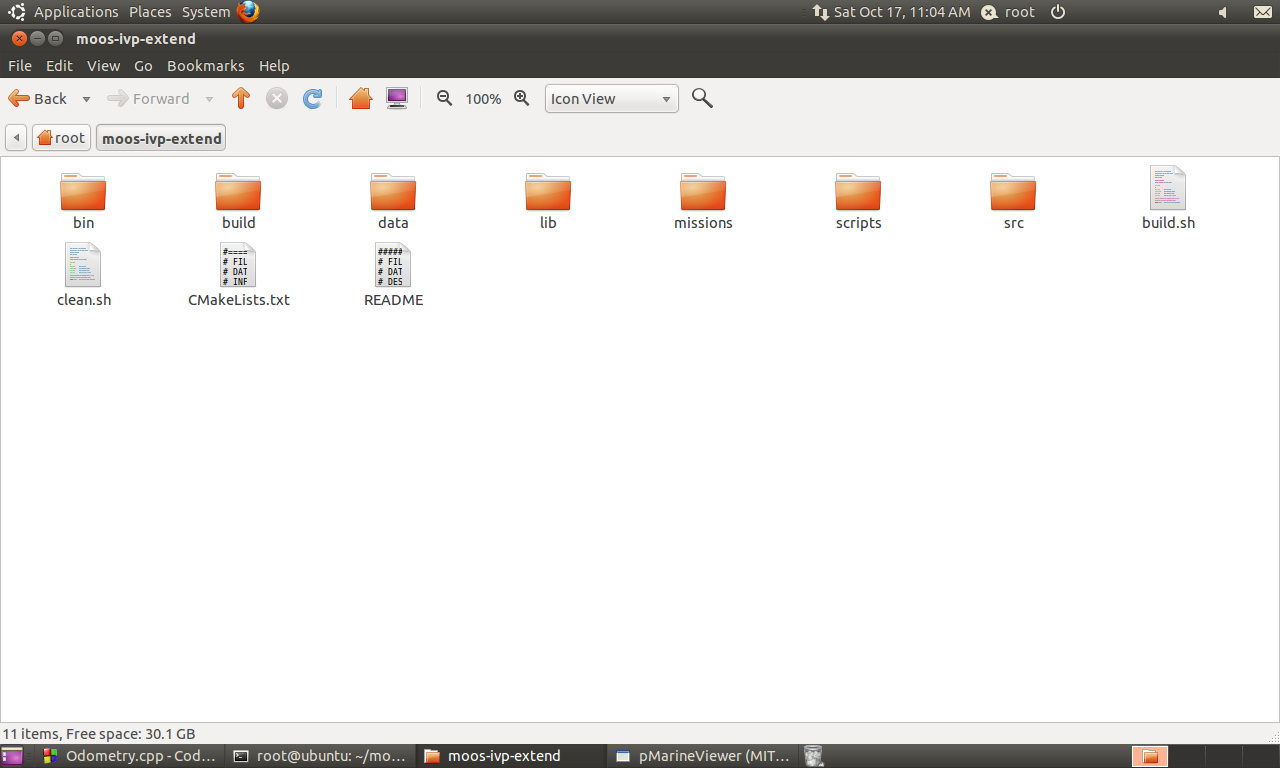Navigate to root in the path bar
Viewport: 1280px width, 768px height.
[x=62, y=138]
